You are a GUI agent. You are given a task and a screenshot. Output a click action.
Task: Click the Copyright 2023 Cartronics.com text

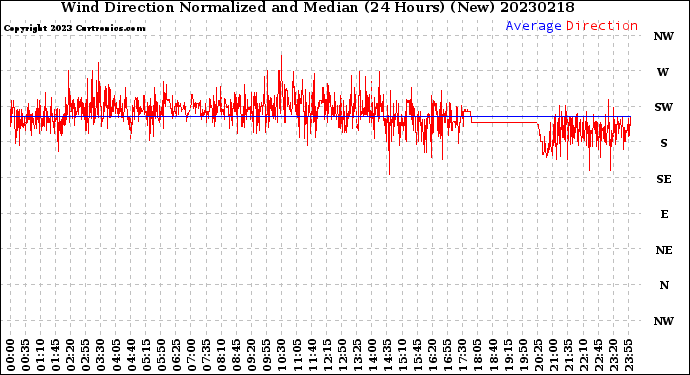(74, 28)
